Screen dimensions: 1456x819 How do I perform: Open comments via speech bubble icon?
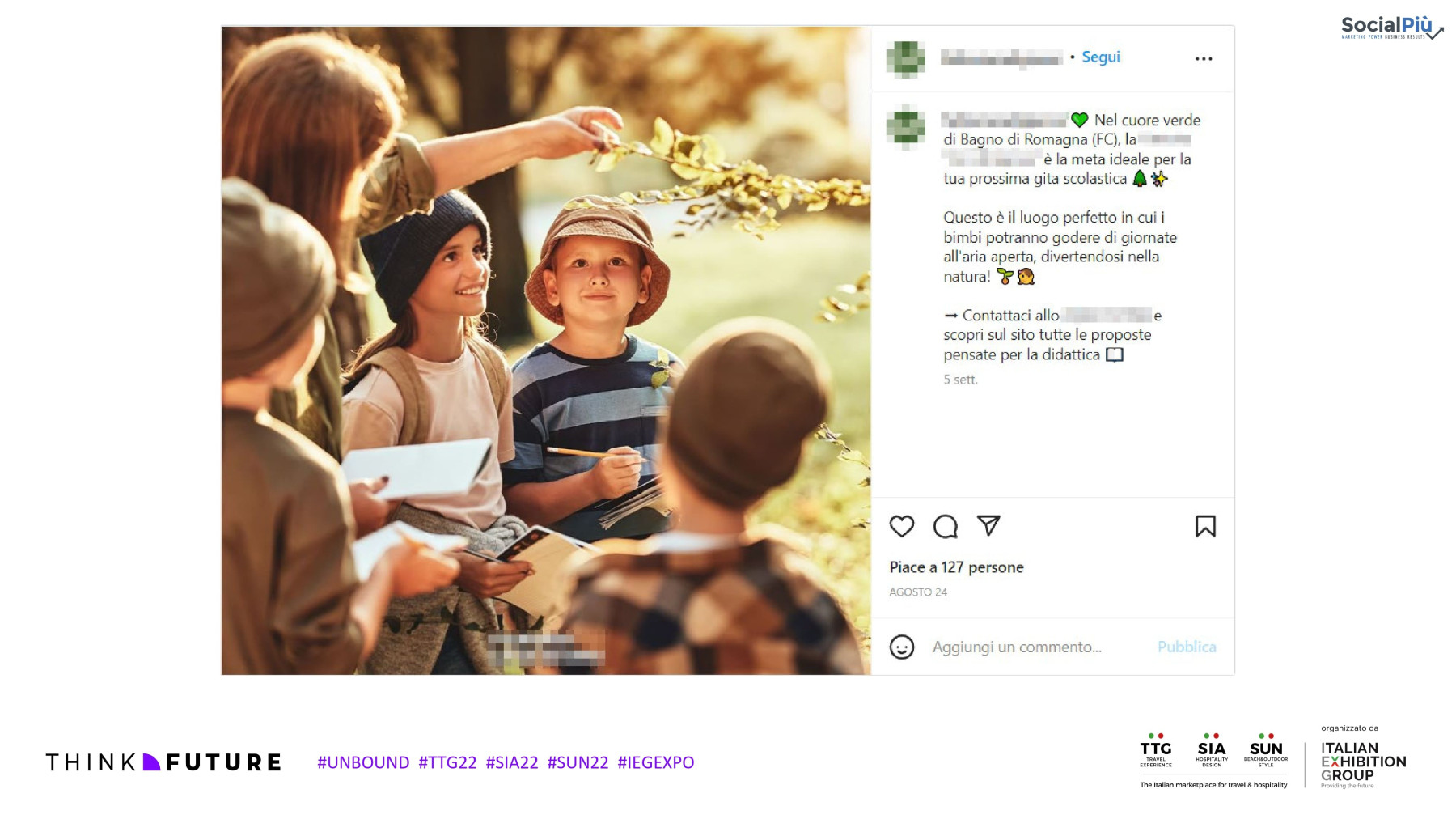[x=945, y=527]
